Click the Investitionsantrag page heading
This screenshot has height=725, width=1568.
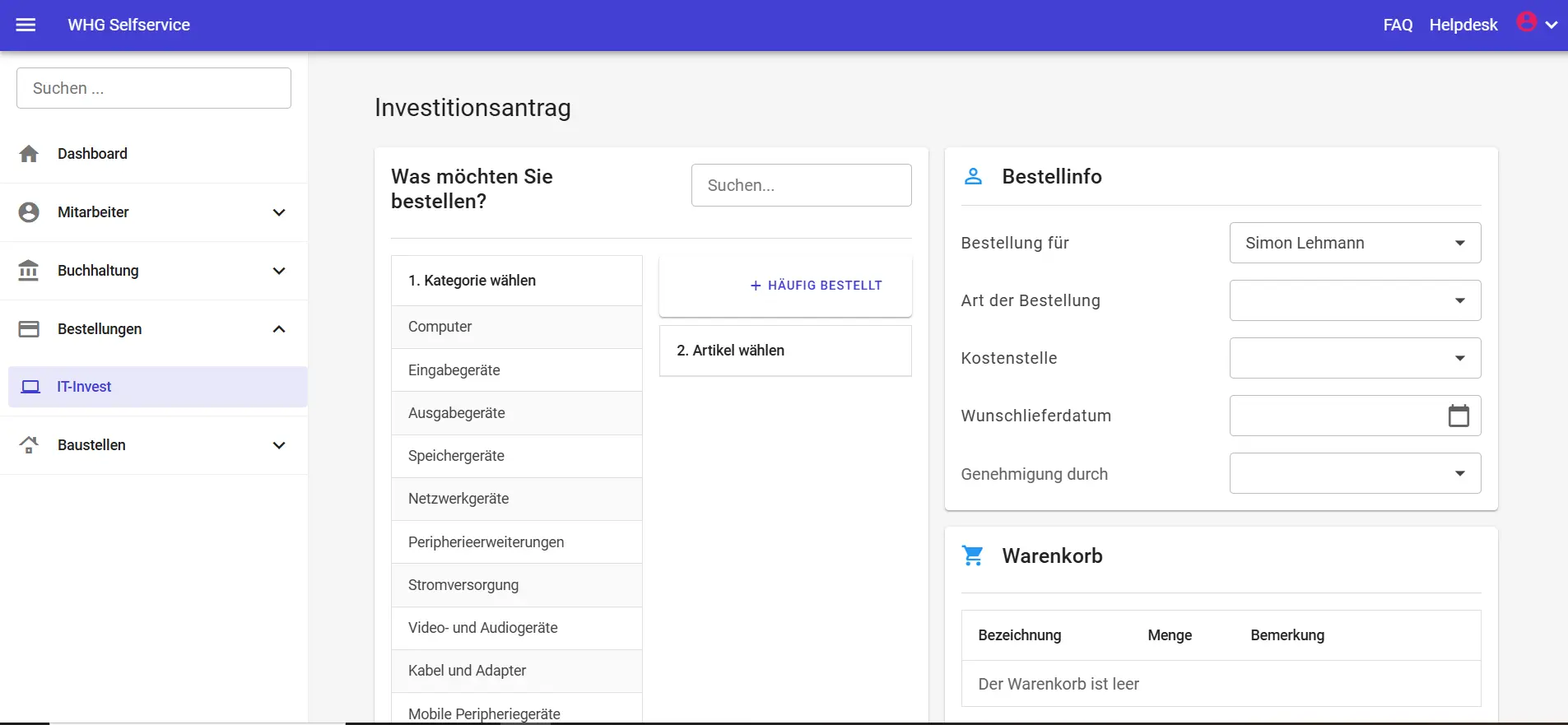click(472, 108)
